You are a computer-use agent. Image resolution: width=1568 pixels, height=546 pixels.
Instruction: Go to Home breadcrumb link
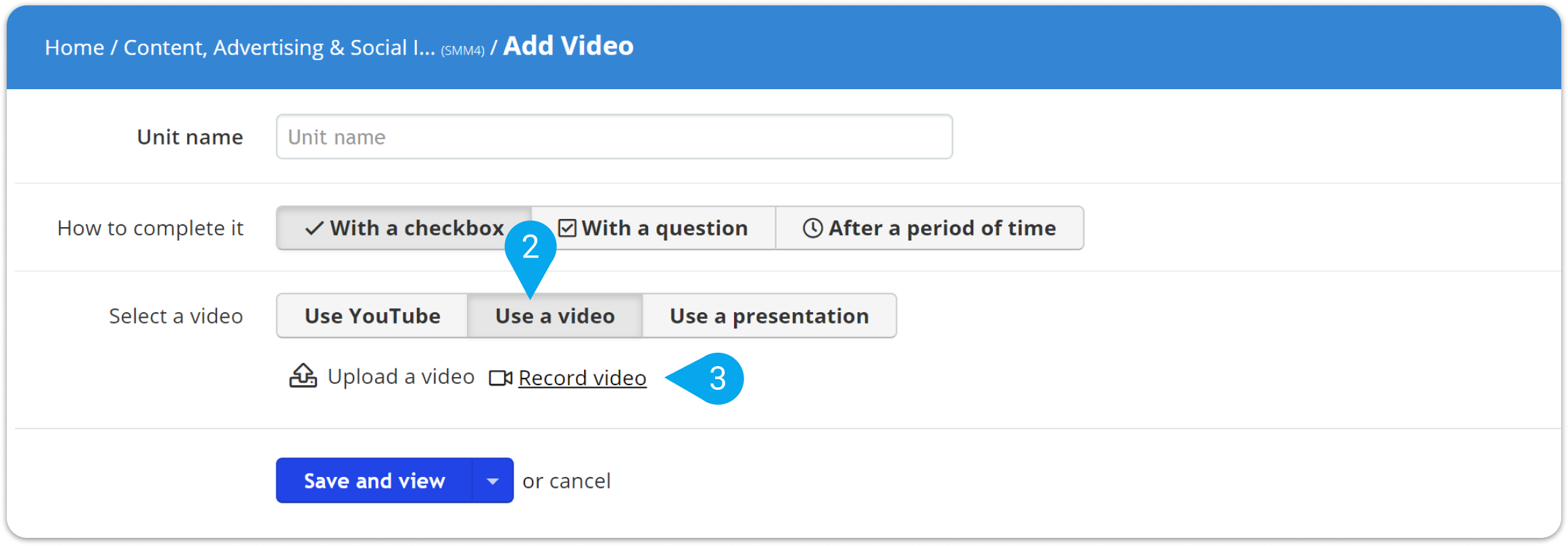pos(74,47)
